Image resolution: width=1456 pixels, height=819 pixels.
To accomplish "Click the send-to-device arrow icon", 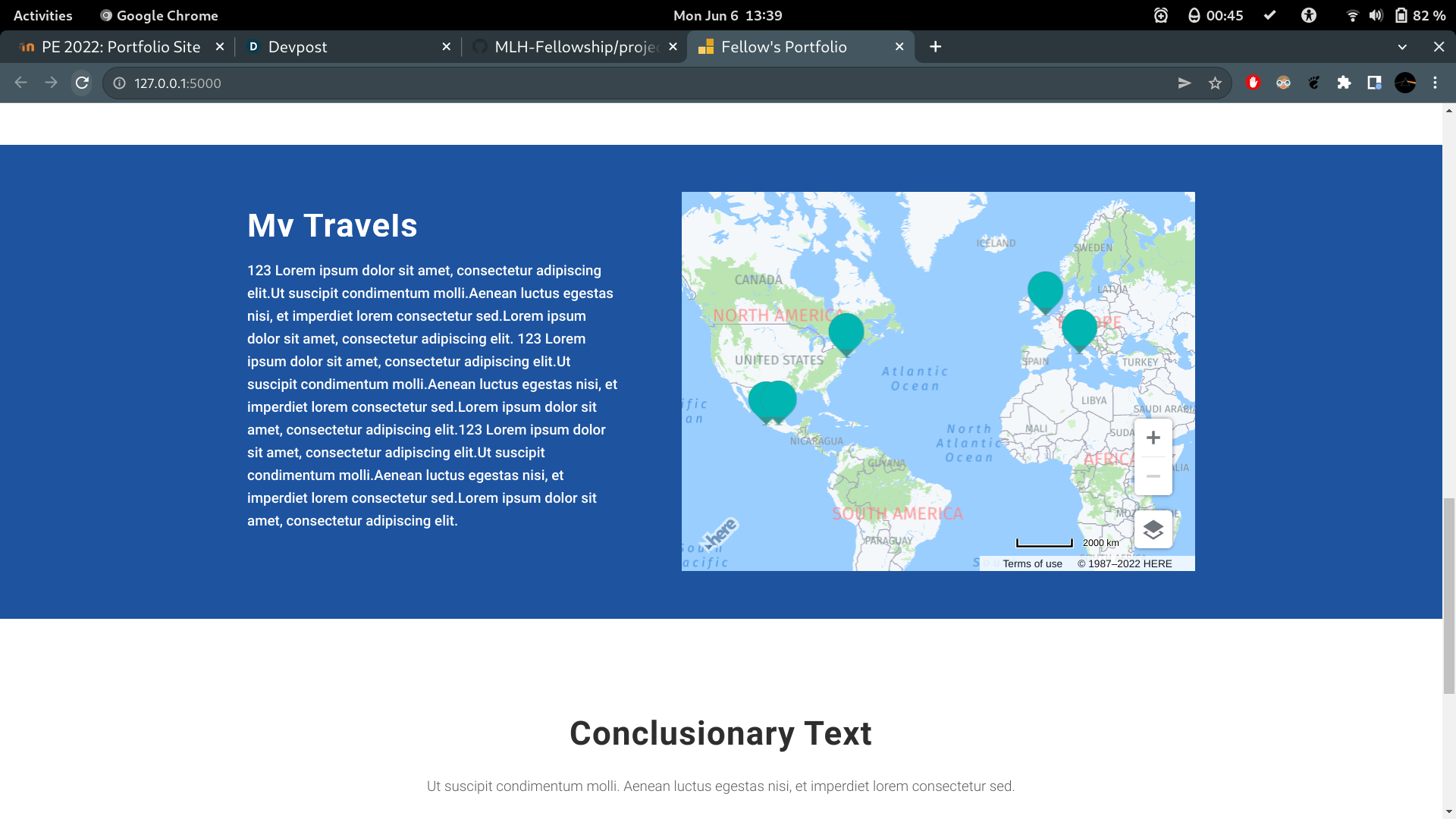I will 1185,83.
